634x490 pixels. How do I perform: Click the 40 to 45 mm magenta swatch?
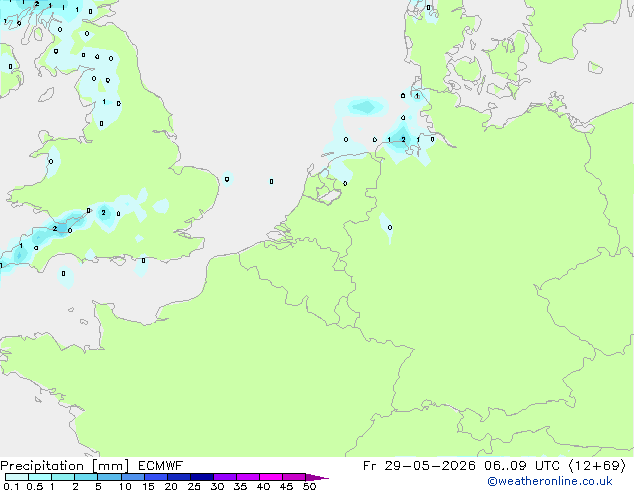(x=271, y=477)
